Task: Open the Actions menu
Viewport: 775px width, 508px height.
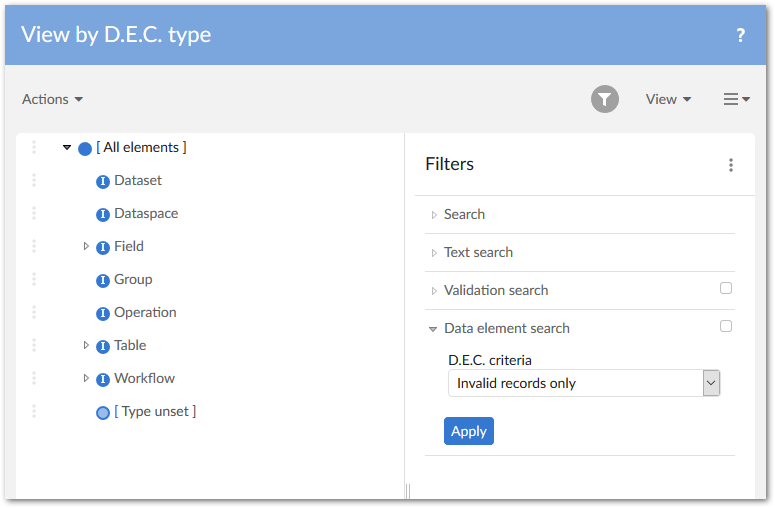Action: [x=52, y=99]
